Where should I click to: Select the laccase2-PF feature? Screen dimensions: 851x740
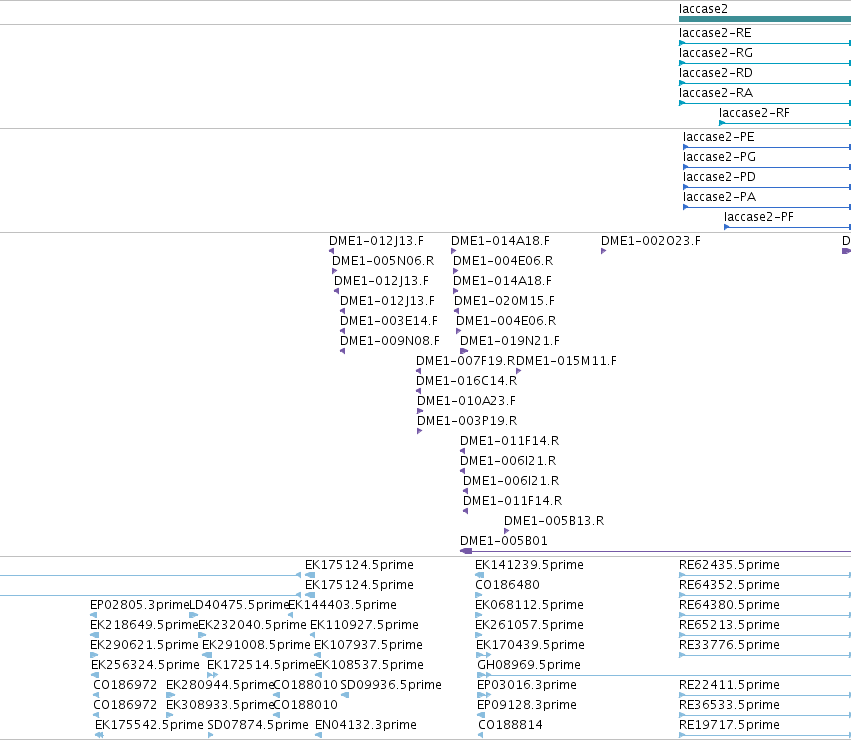point(758,217)
